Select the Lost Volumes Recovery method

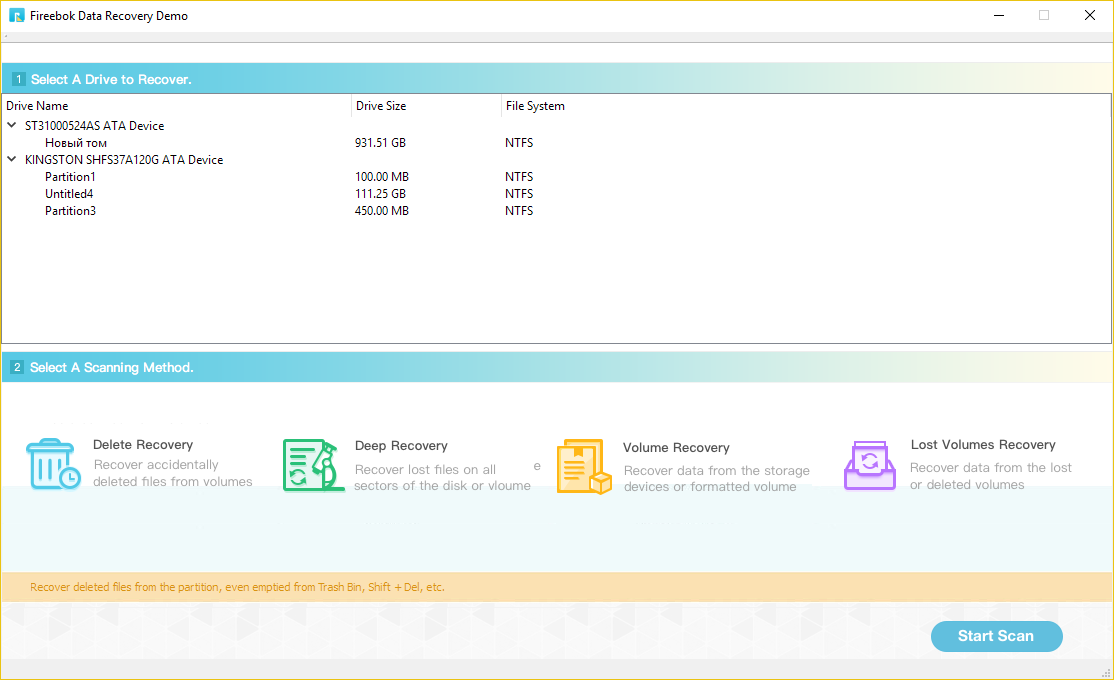click(x=983, y=444)
